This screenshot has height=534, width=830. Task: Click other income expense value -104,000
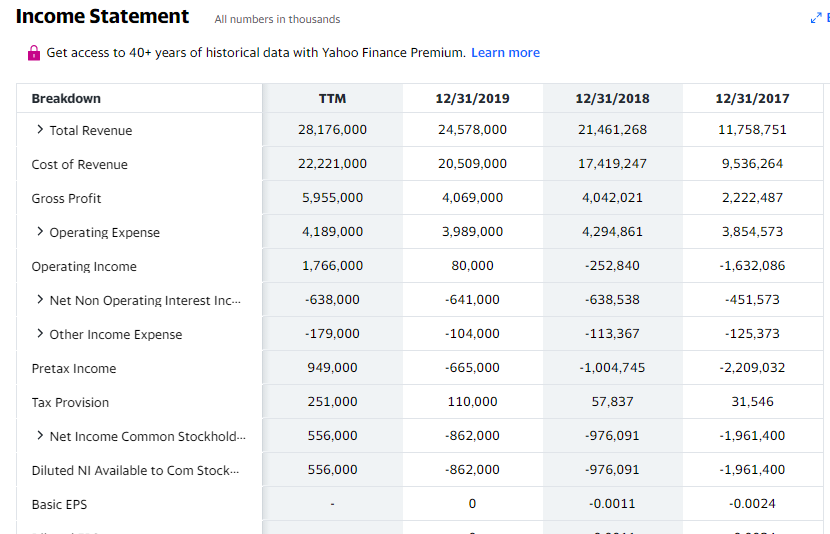coord(472,333)
